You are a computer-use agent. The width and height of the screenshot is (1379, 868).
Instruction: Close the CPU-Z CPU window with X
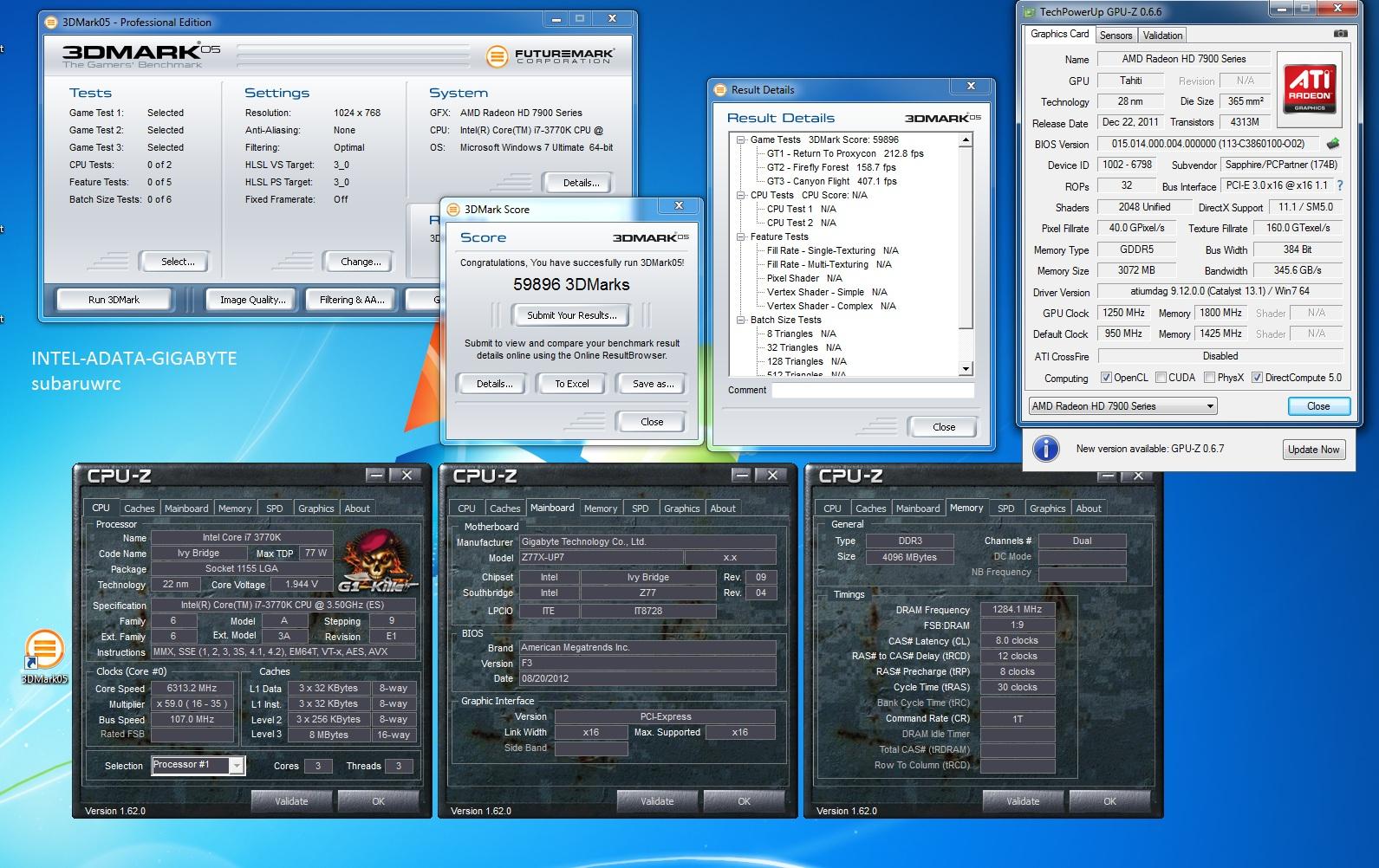pos(407,475)
